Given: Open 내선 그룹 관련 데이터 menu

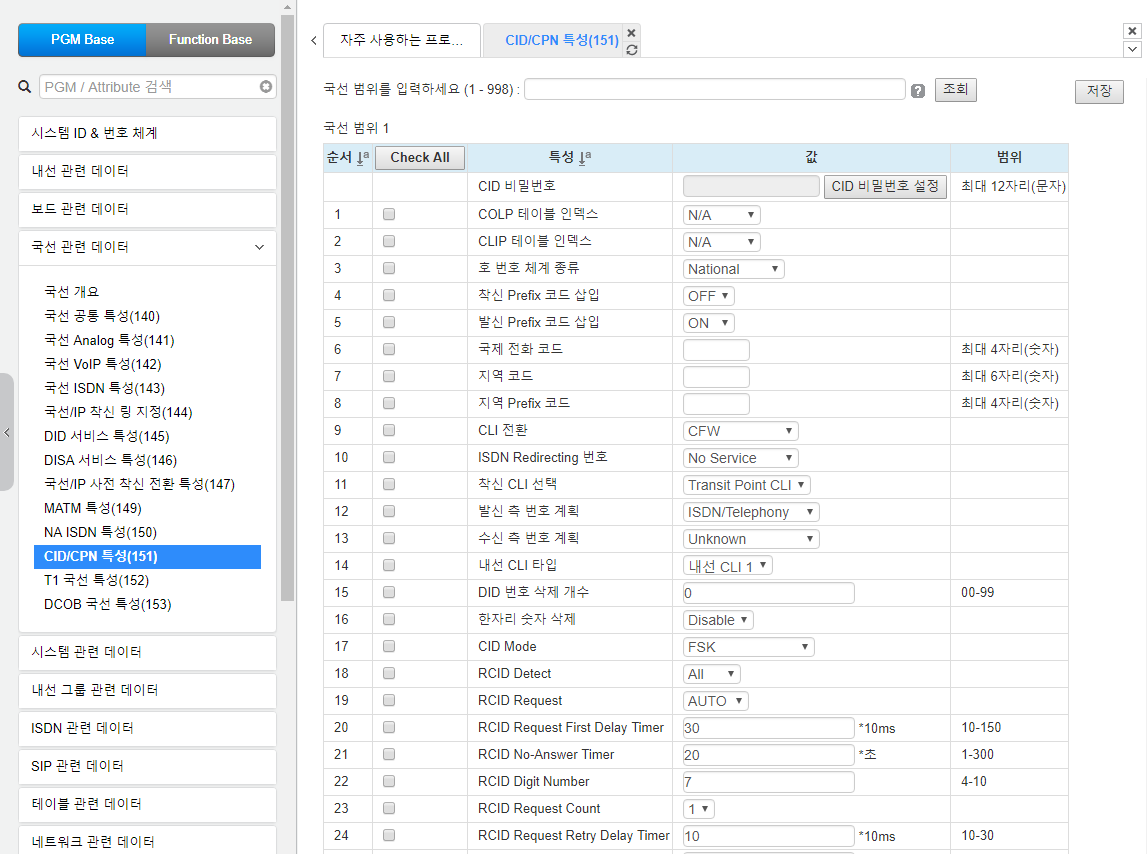Looking at the screenshot, I should click(x=147, y=690).
